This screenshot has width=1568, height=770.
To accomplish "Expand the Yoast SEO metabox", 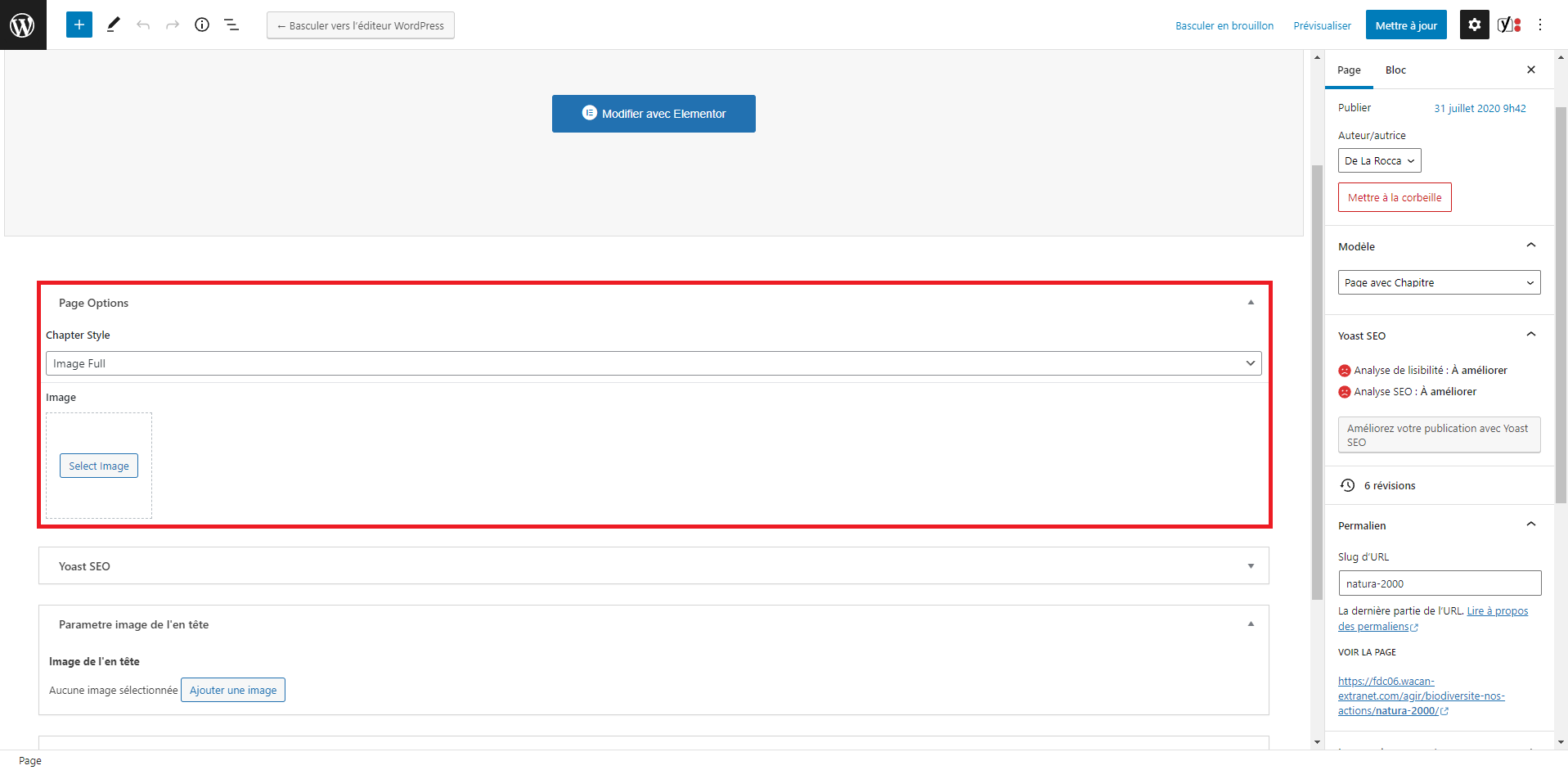I will [653, 565].
